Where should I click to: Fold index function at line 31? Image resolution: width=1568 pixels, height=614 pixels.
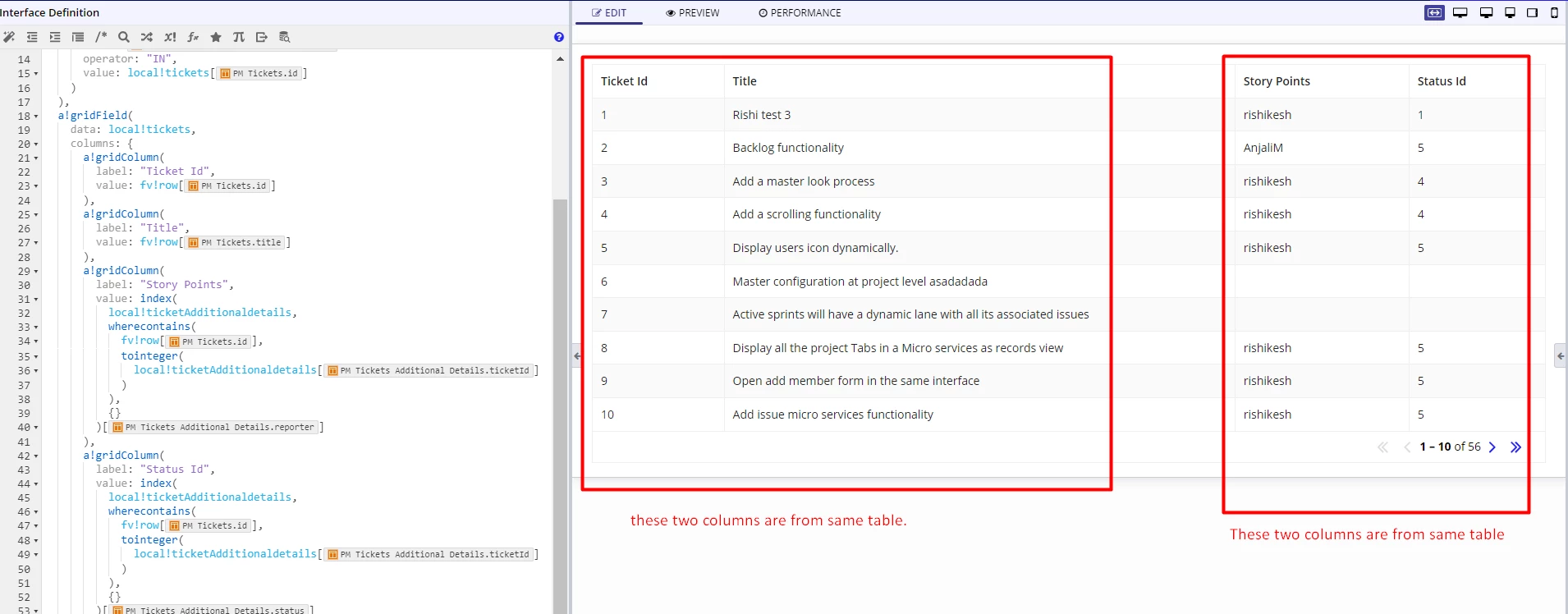[x=36, y=300]
